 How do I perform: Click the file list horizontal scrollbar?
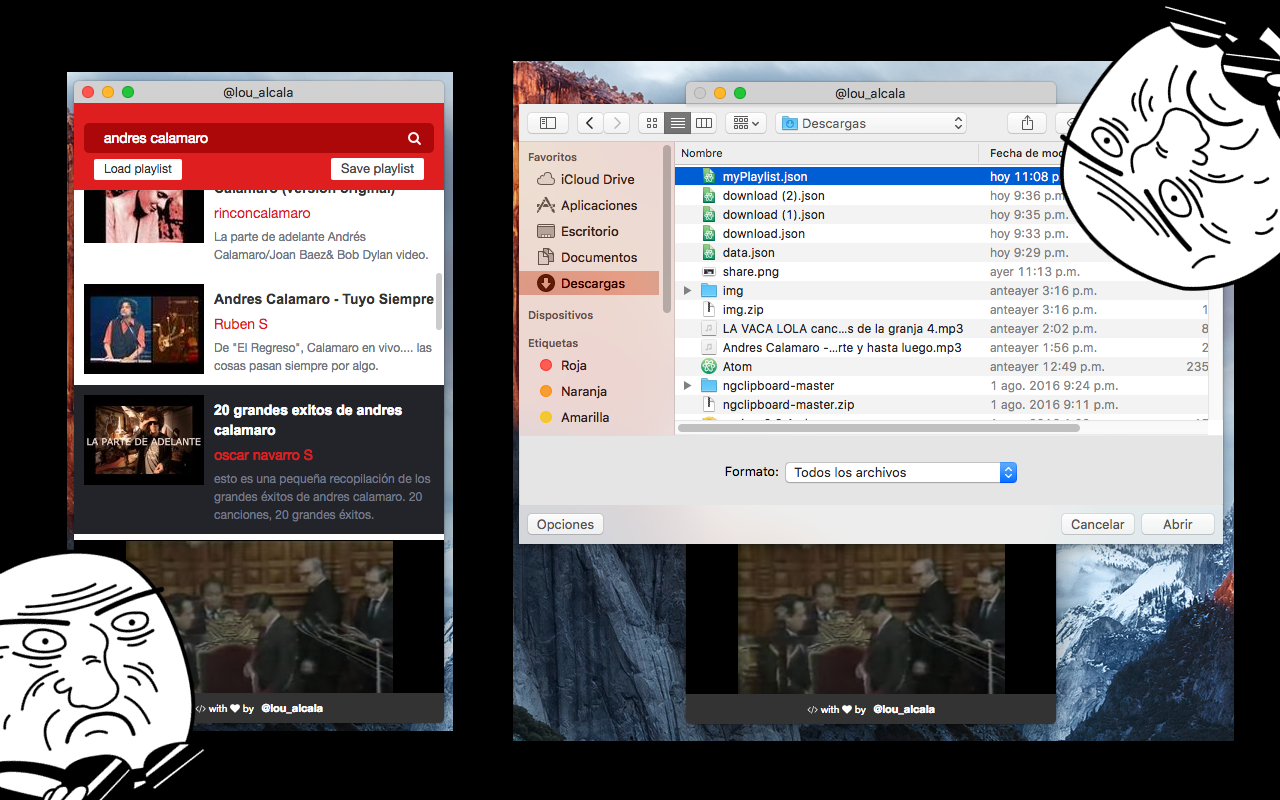point(879,427)
